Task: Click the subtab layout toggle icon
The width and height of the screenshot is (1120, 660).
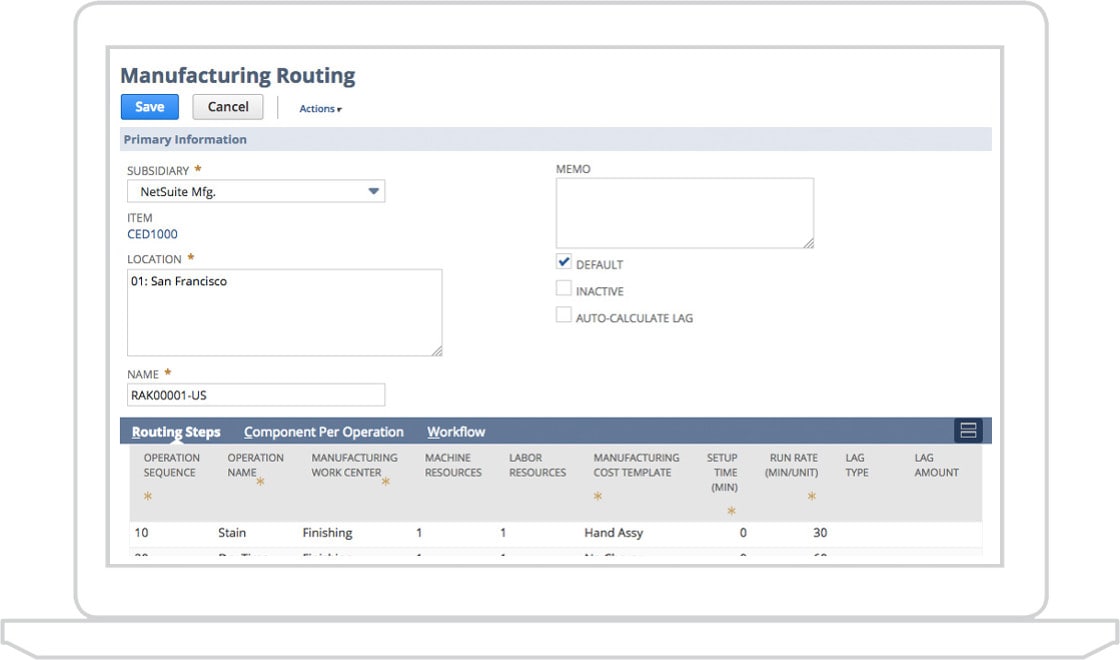Action: [x=968, y=431]
